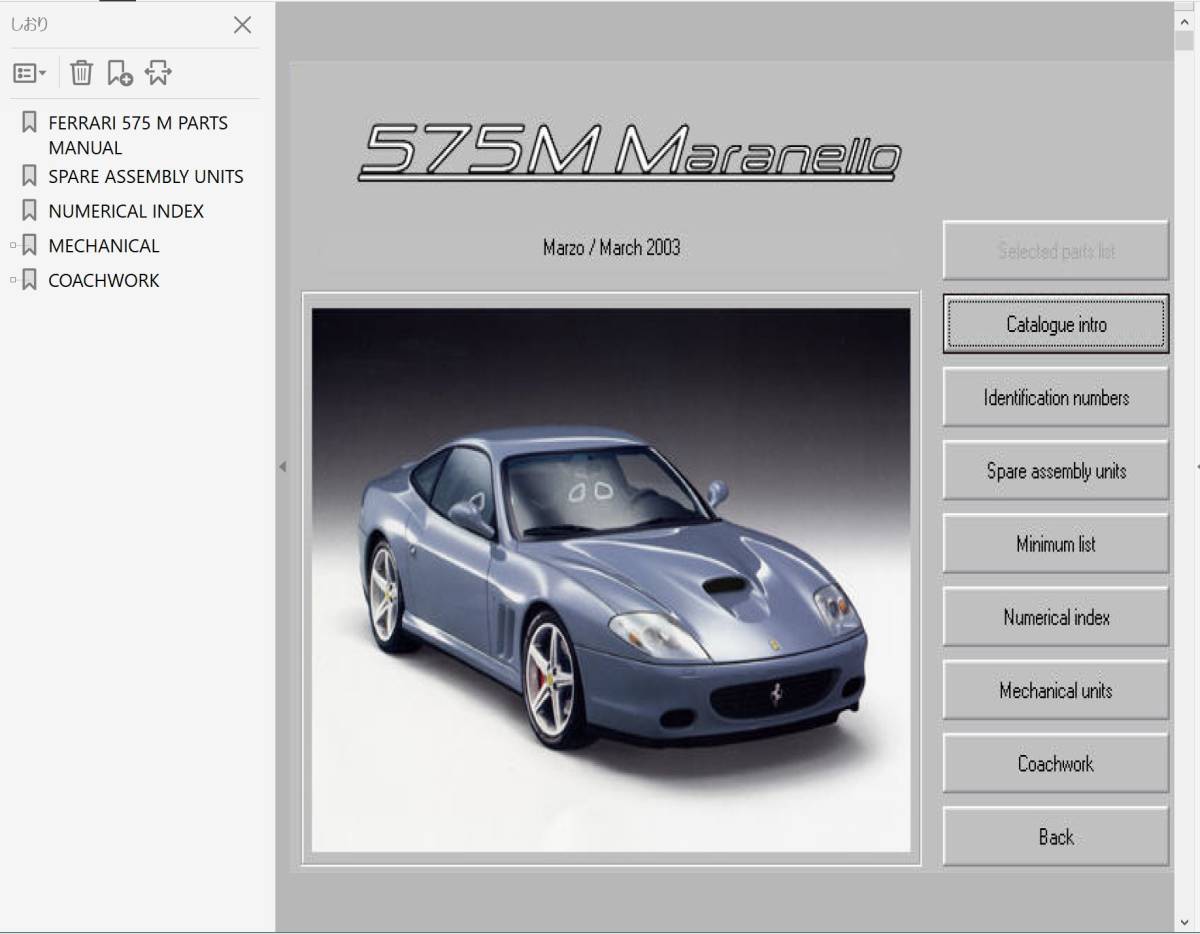Close the bookmarks (しおり) panel
1200x934 pixels.
point(242,25)
